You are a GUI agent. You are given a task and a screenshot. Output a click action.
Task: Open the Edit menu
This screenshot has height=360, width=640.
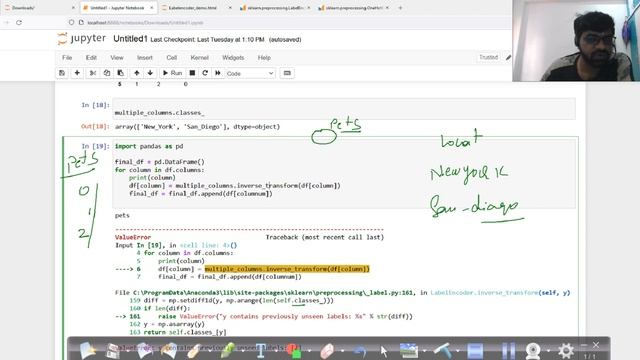pos(91,58)
